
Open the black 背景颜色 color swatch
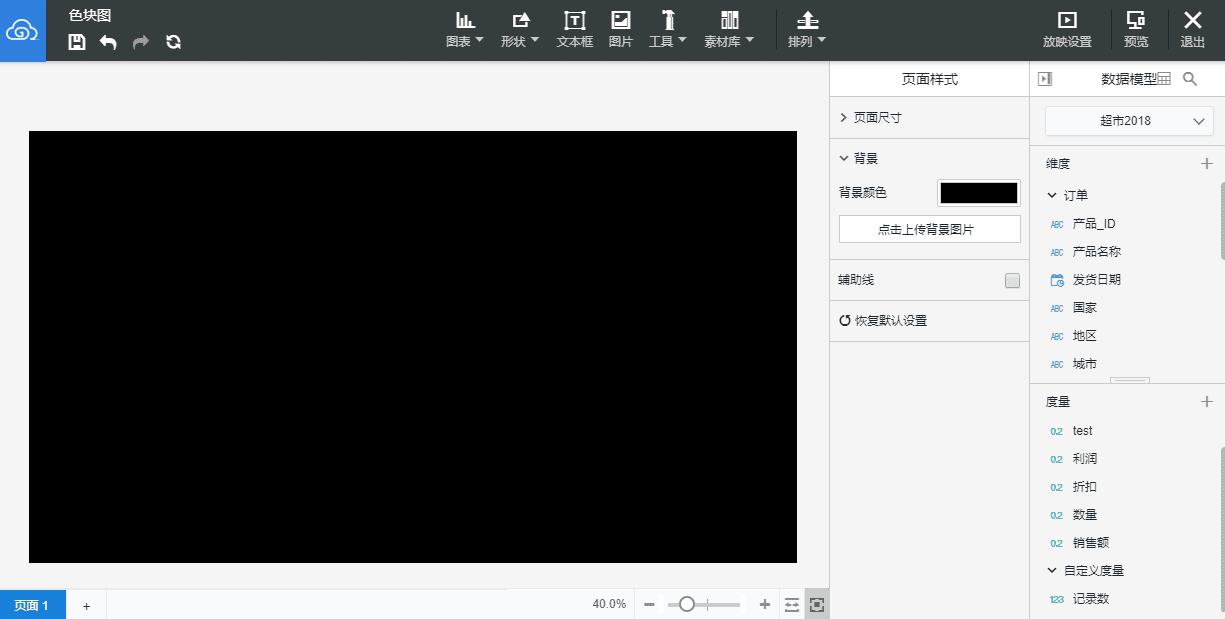(979, 193)
